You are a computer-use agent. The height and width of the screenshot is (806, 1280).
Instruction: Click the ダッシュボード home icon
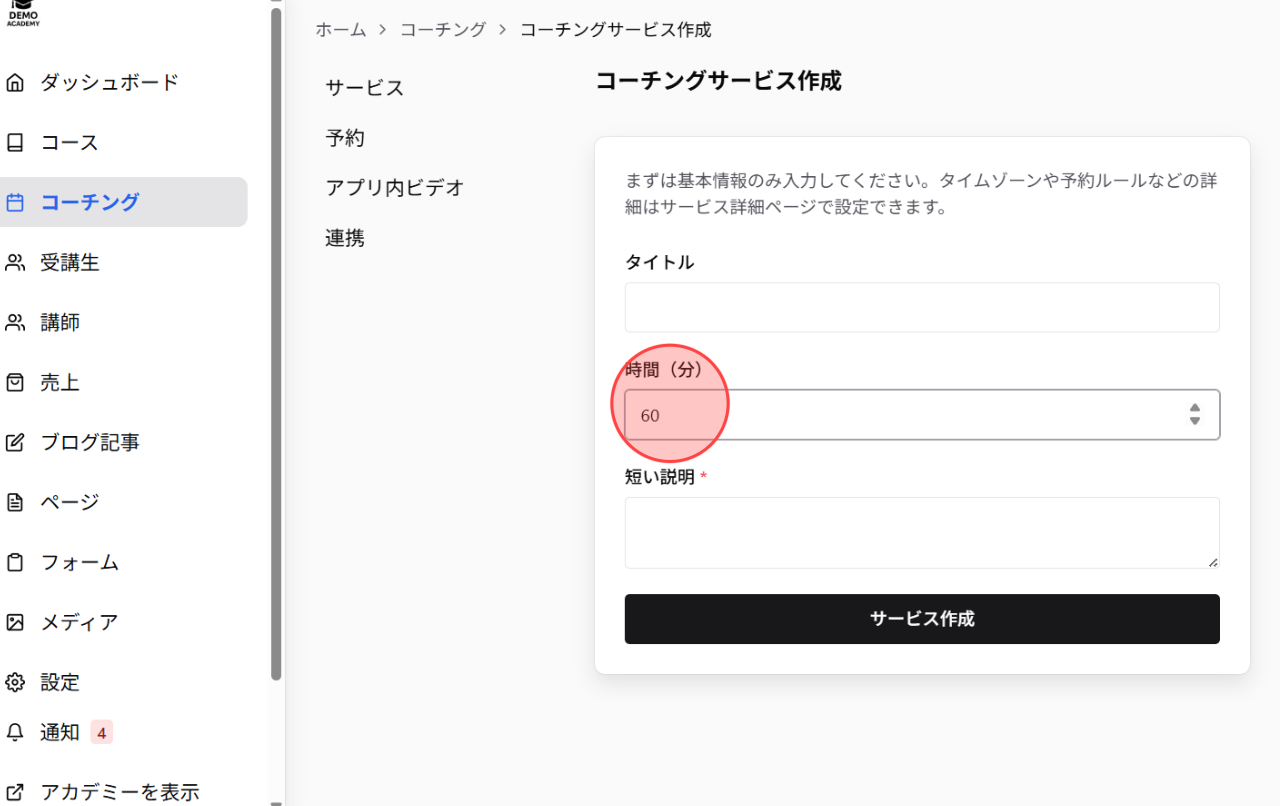tap(15, 83)
